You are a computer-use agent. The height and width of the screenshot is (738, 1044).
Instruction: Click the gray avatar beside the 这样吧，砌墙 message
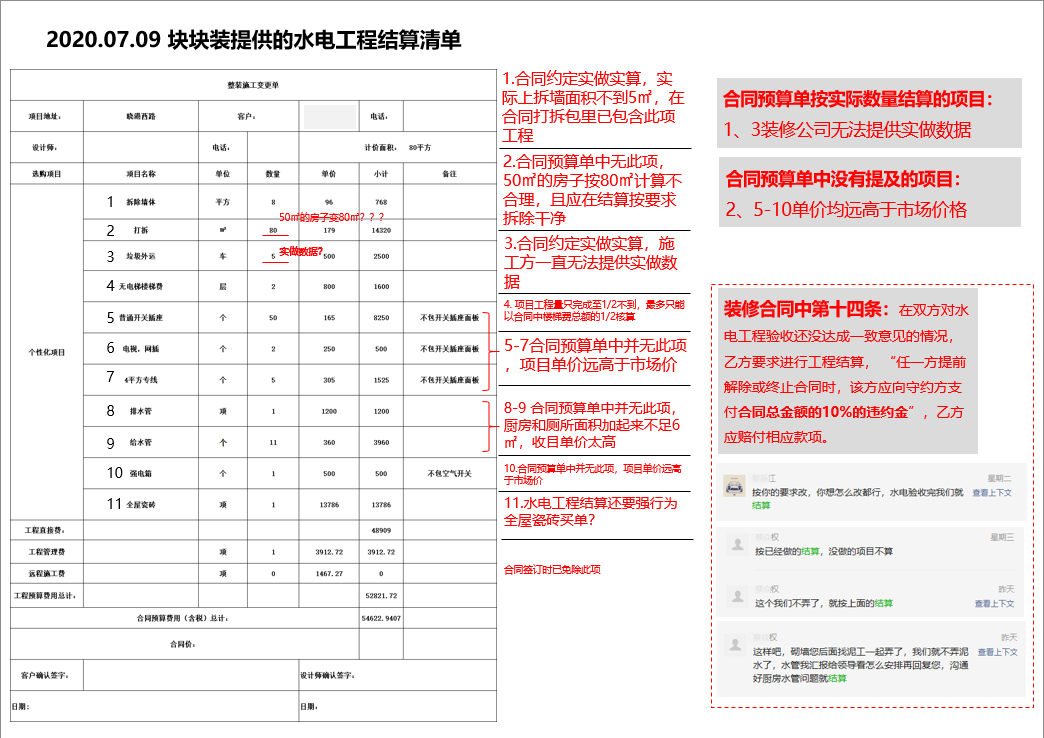[737, 645]
